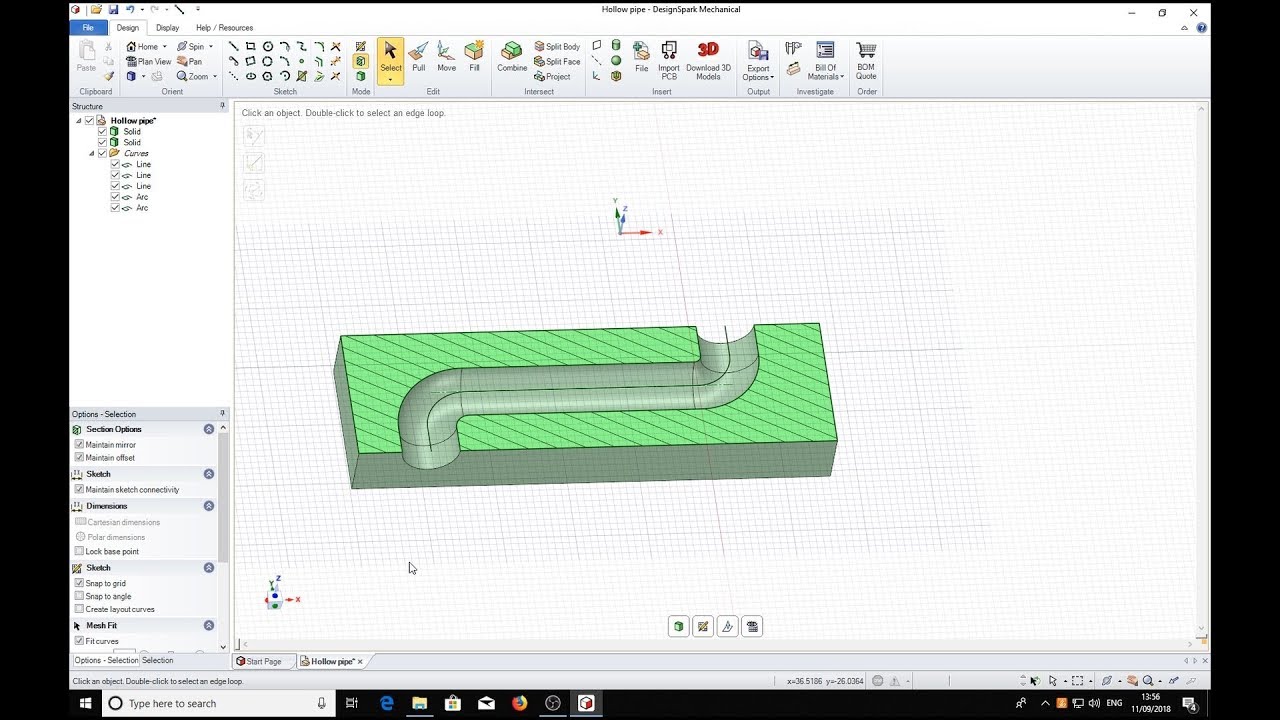
Task: Activate the Pan orient tool
Action: 189,62
